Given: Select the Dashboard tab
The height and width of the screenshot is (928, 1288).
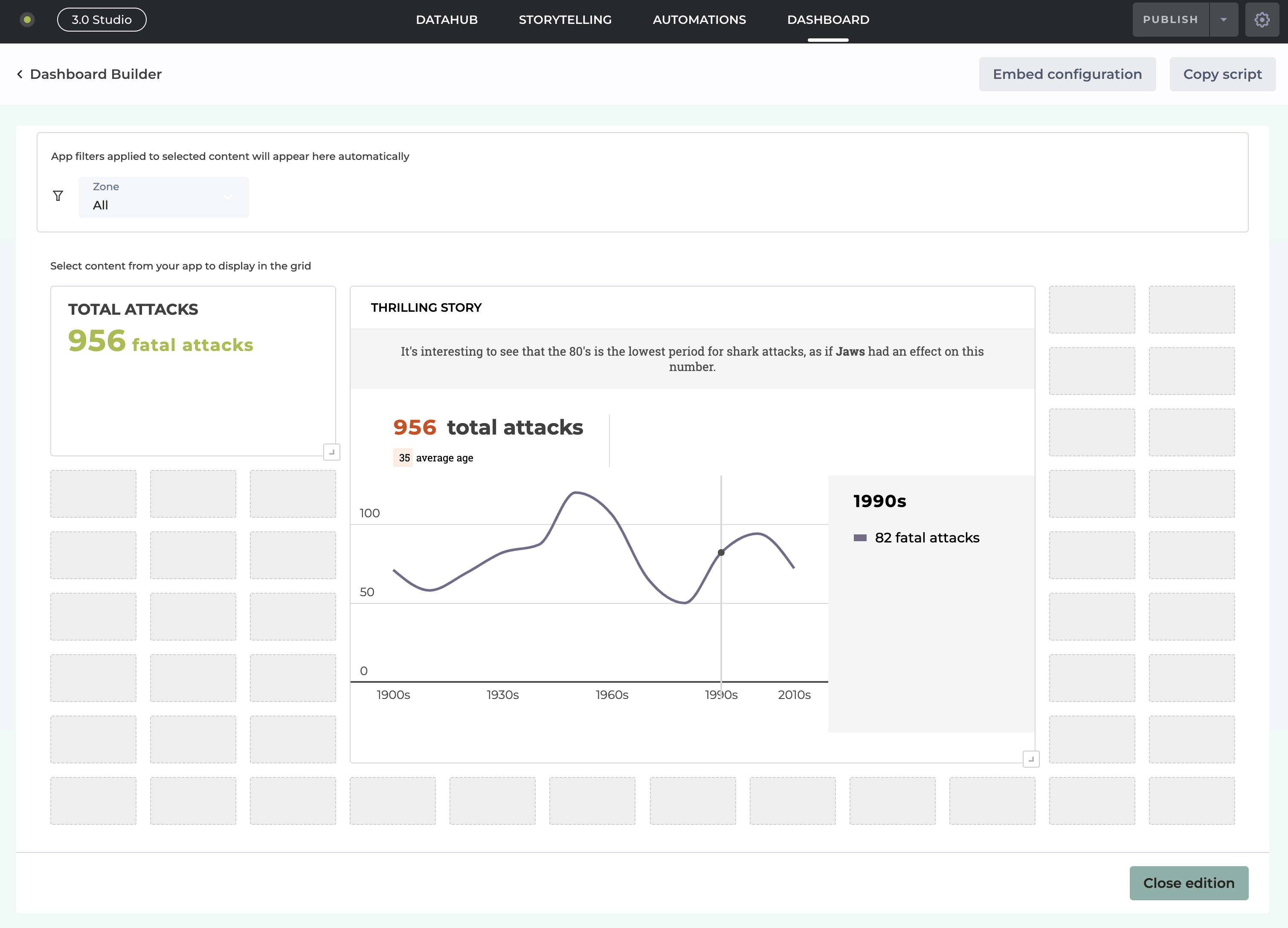Looking at the screenshot, I should [827, 20].
